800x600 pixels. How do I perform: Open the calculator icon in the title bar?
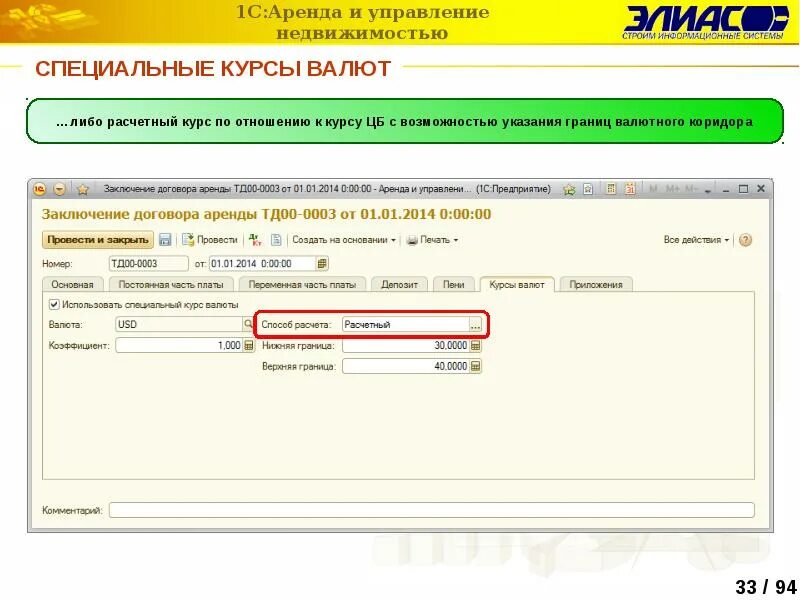(610, 189)
